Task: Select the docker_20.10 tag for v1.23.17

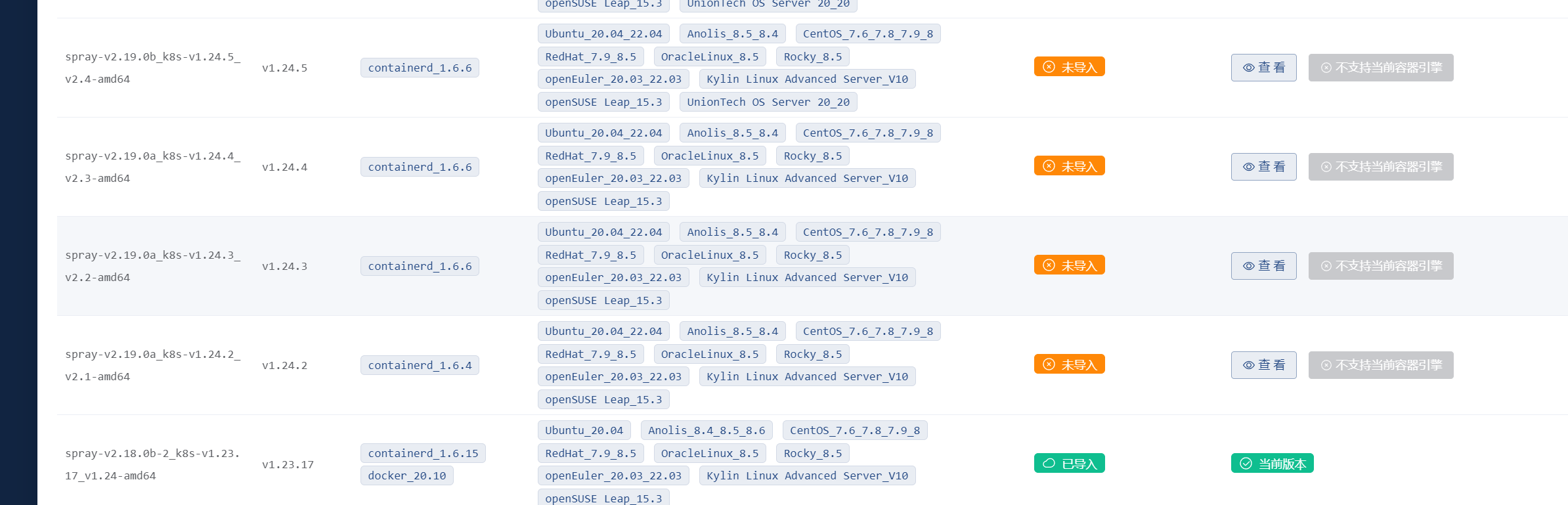Action: pos(407,475)
